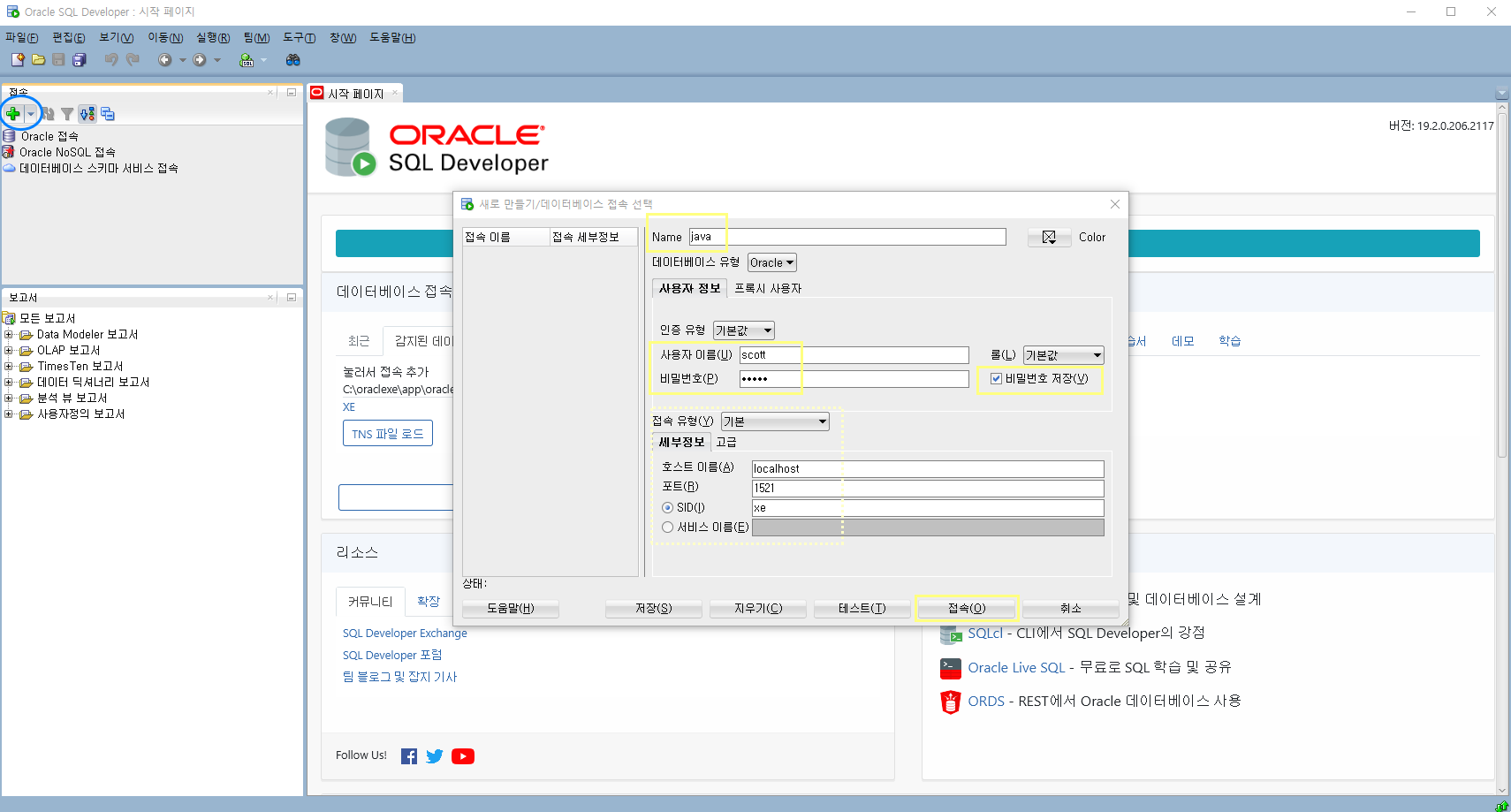The width and height of the screenshot is (1511, 812).
Task: Select the service name radio button
Action: pyautogui.click(x=668, y=527)
